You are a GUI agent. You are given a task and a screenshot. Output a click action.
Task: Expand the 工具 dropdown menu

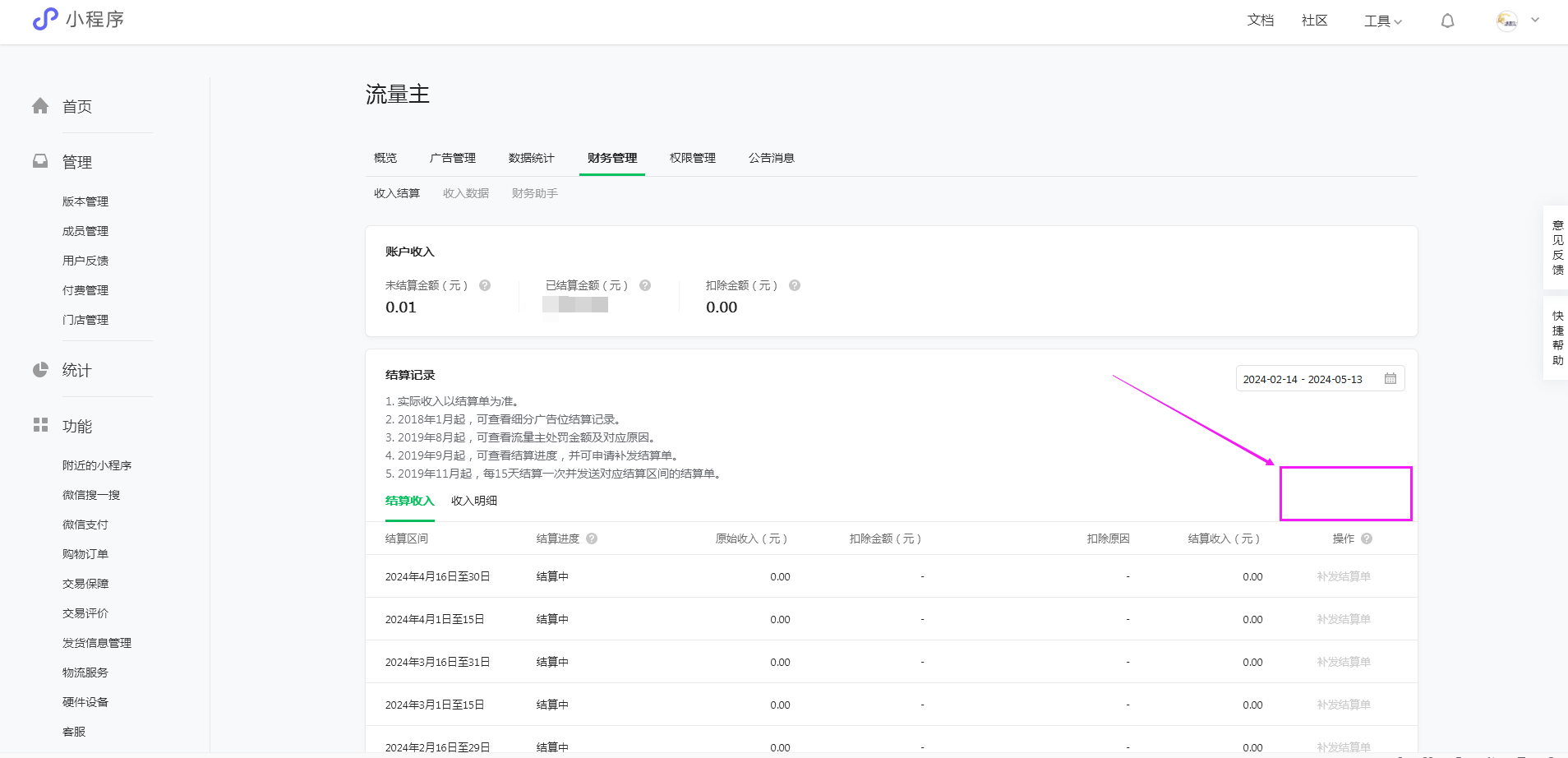(1383, 21)
